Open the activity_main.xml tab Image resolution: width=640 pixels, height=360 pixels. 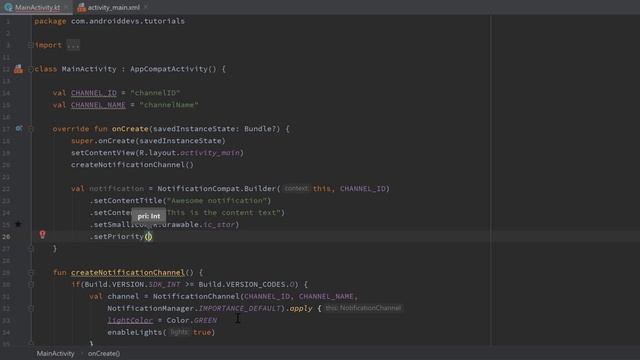pos(113,7)
